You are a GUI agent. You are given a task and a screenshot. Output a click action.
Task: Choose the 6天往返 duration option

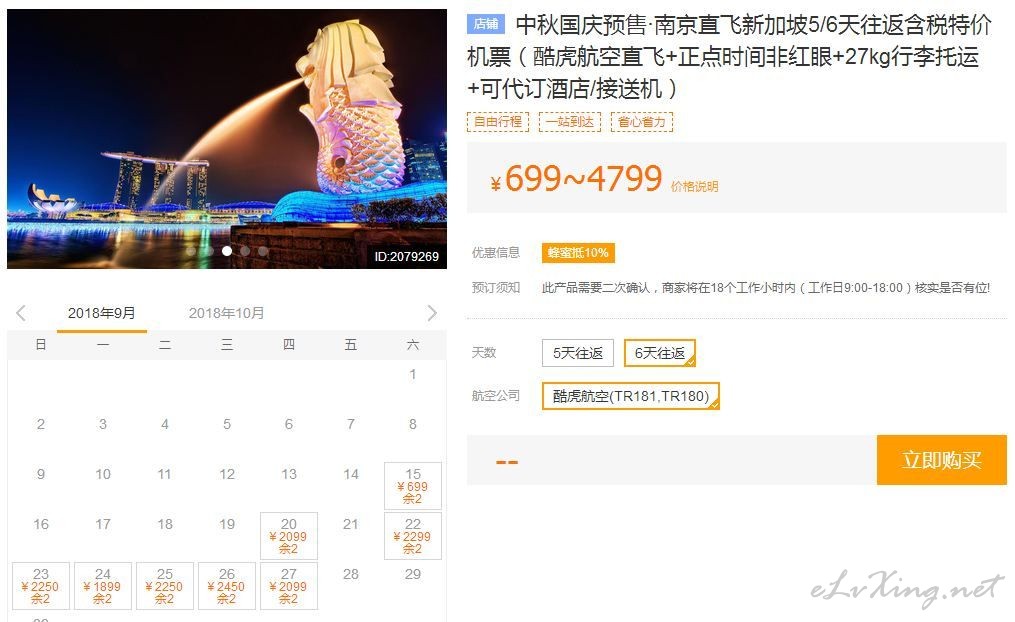pos(660,353)
